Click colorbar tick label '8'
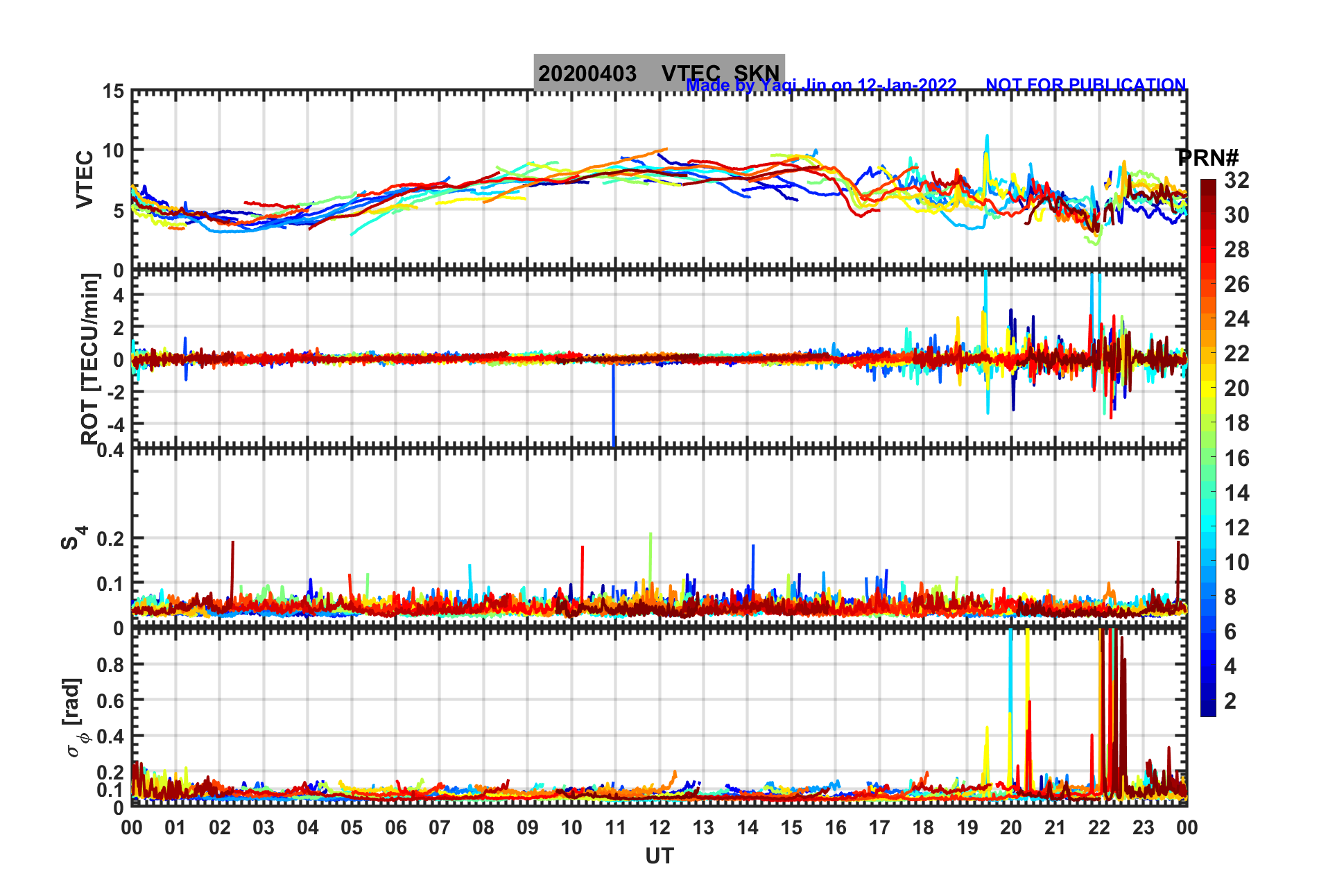1319x896 pixels. [1230, 597]
